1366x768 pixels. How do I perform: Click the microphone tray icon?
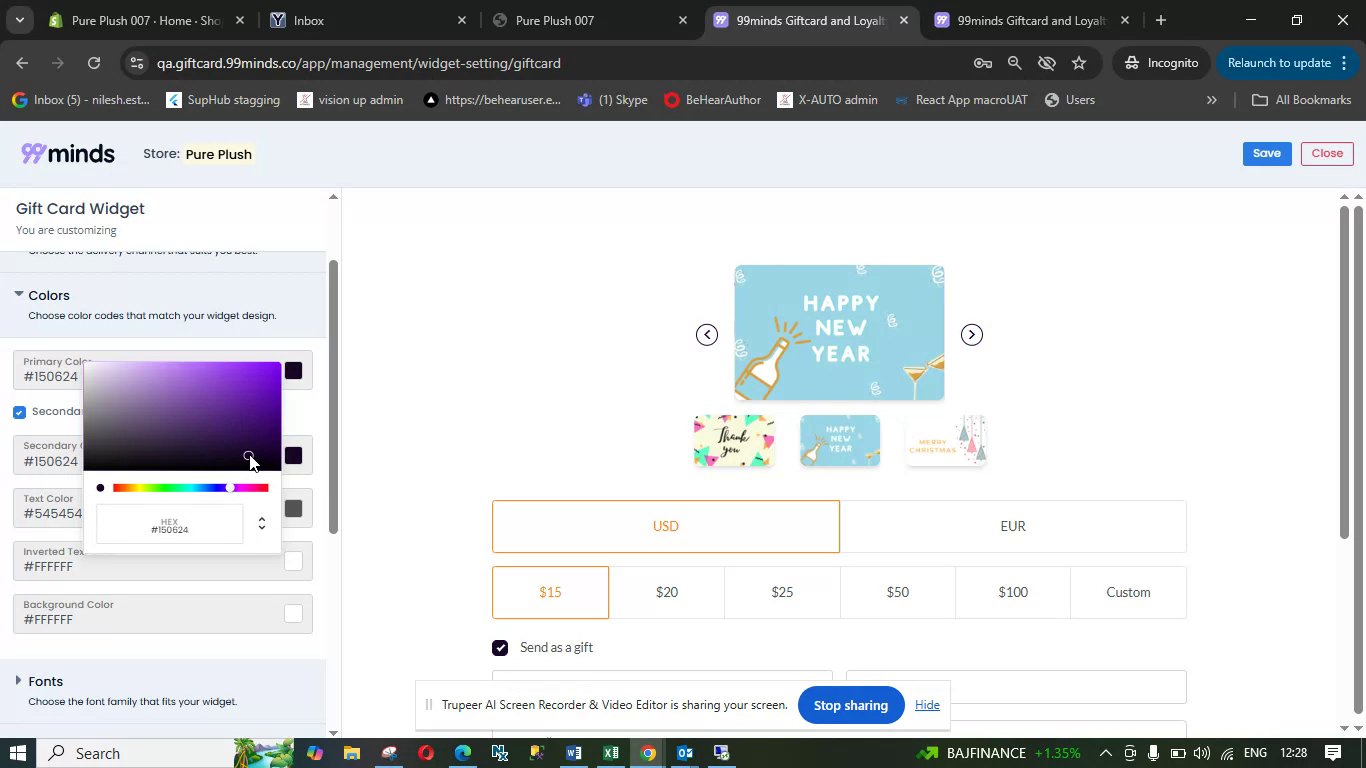[1153, 753]
